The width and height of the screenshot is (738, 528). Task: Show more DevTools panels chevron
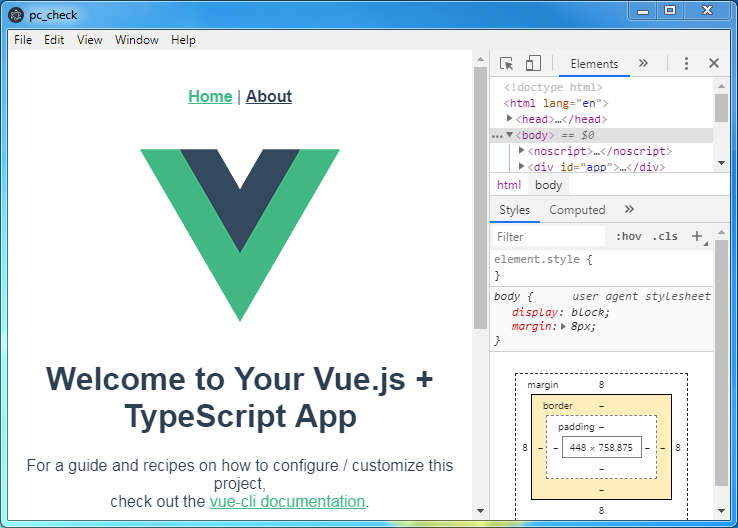pos(643,63)
